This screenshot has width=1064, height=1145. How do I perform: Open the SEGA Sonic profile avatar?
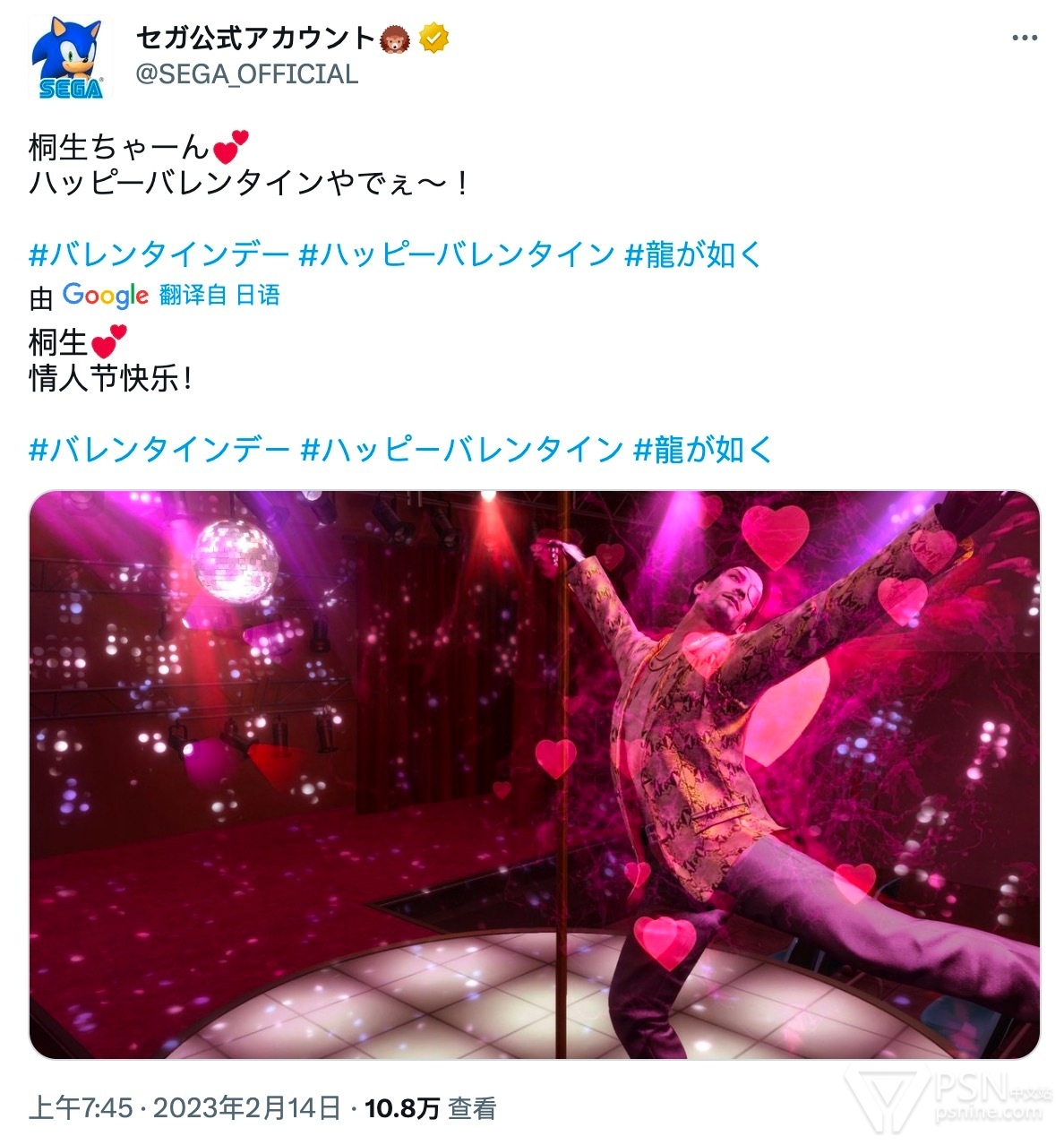[72, 57]
